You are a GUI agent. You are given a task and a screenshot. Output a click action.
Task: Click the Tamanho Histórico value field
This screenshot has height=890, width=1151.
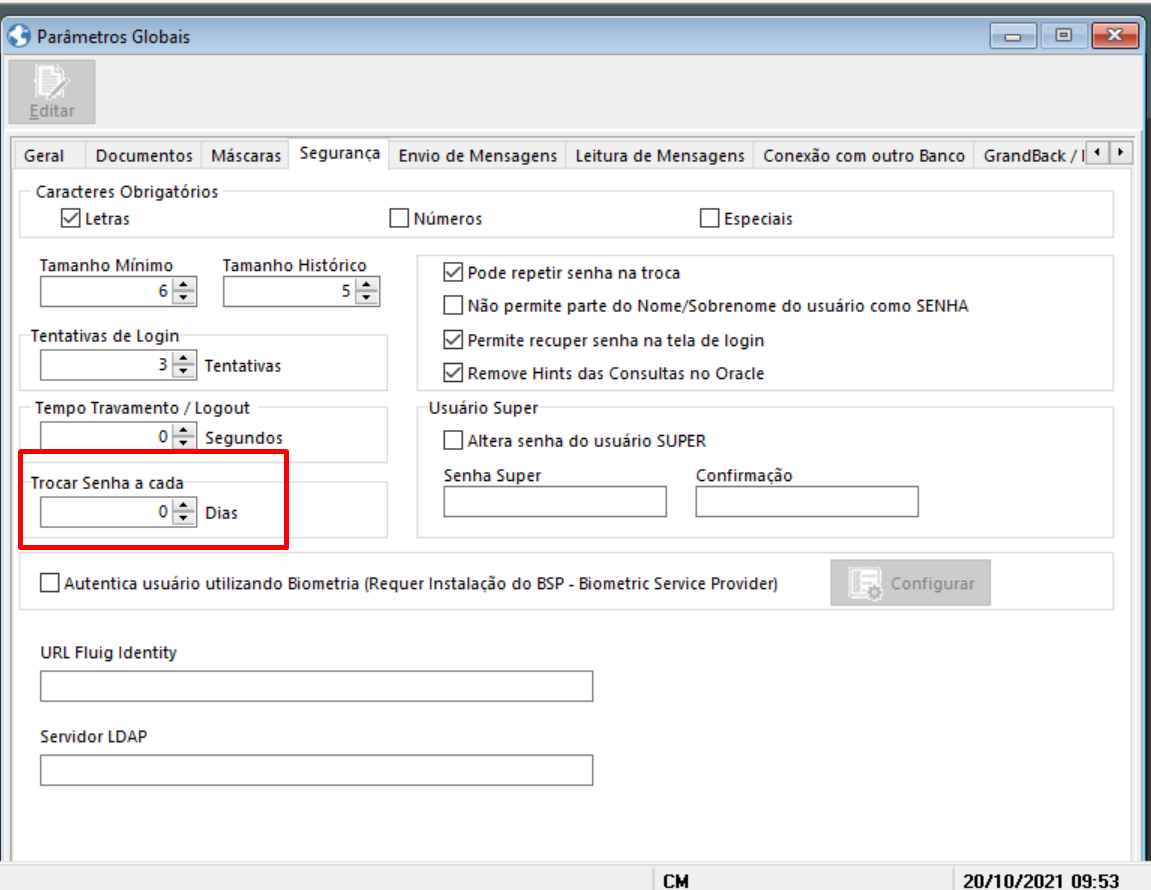[289, 291]
